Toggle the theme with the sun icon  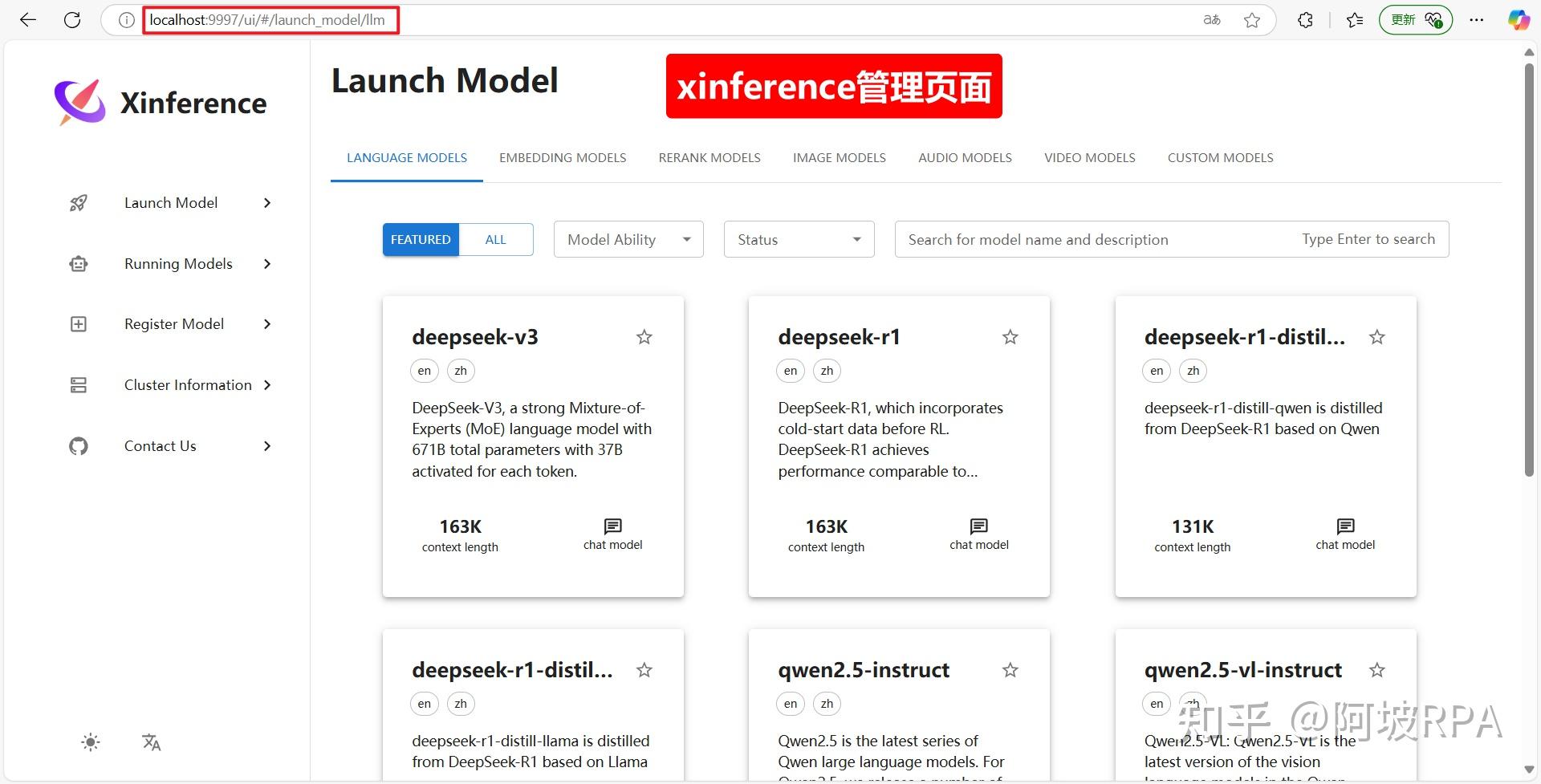(x=91, y=742)
